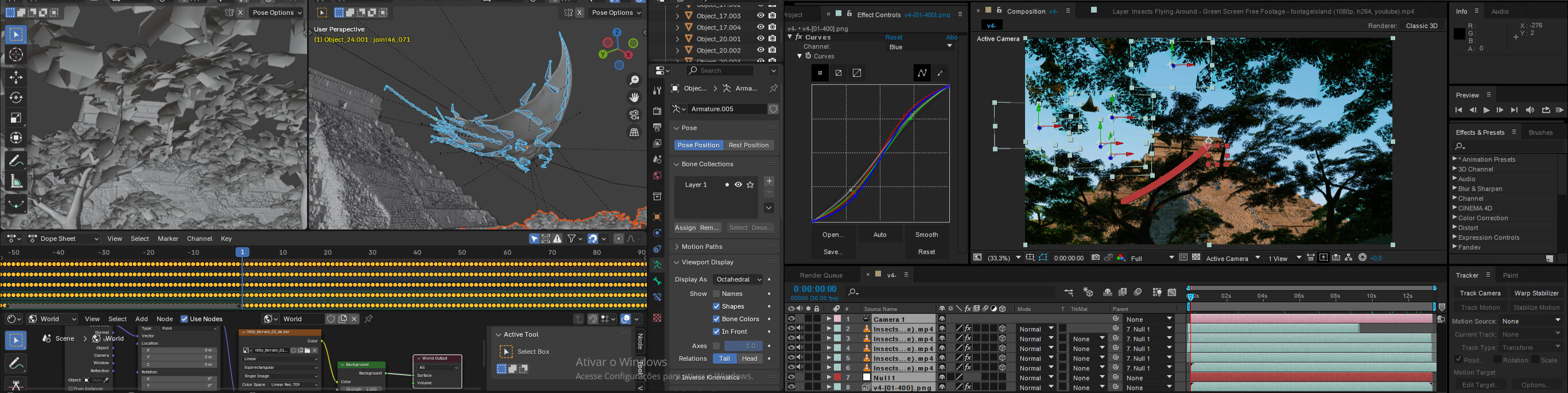
Task: Open the Display As Octahedral dropdown
Action: point(738,279)
